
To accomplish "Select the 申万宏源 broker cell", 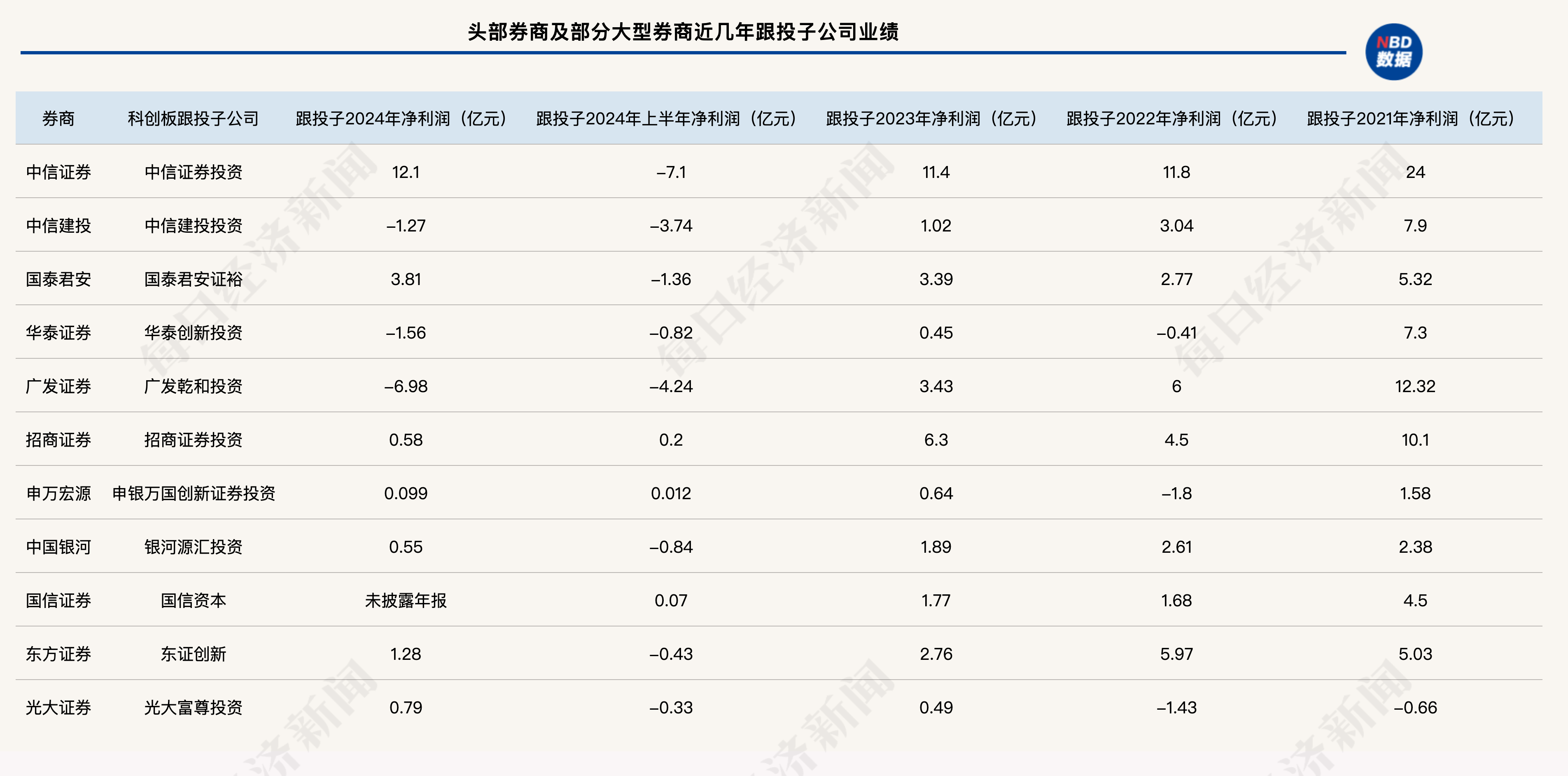I will pos(58,493).
